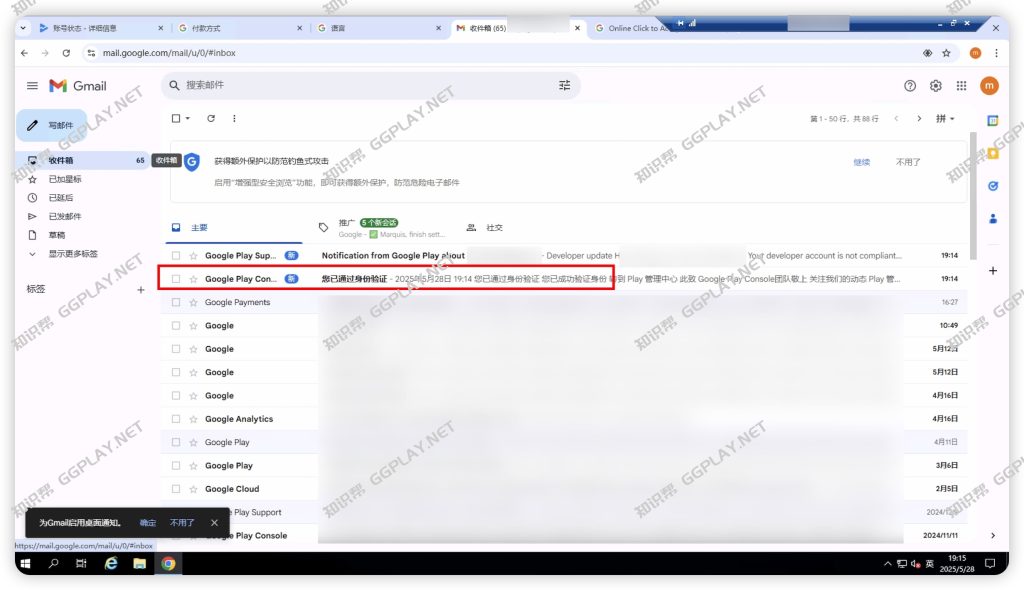
Task: Open Chrome three-dot menu
Action: click(x=996, y=53)
